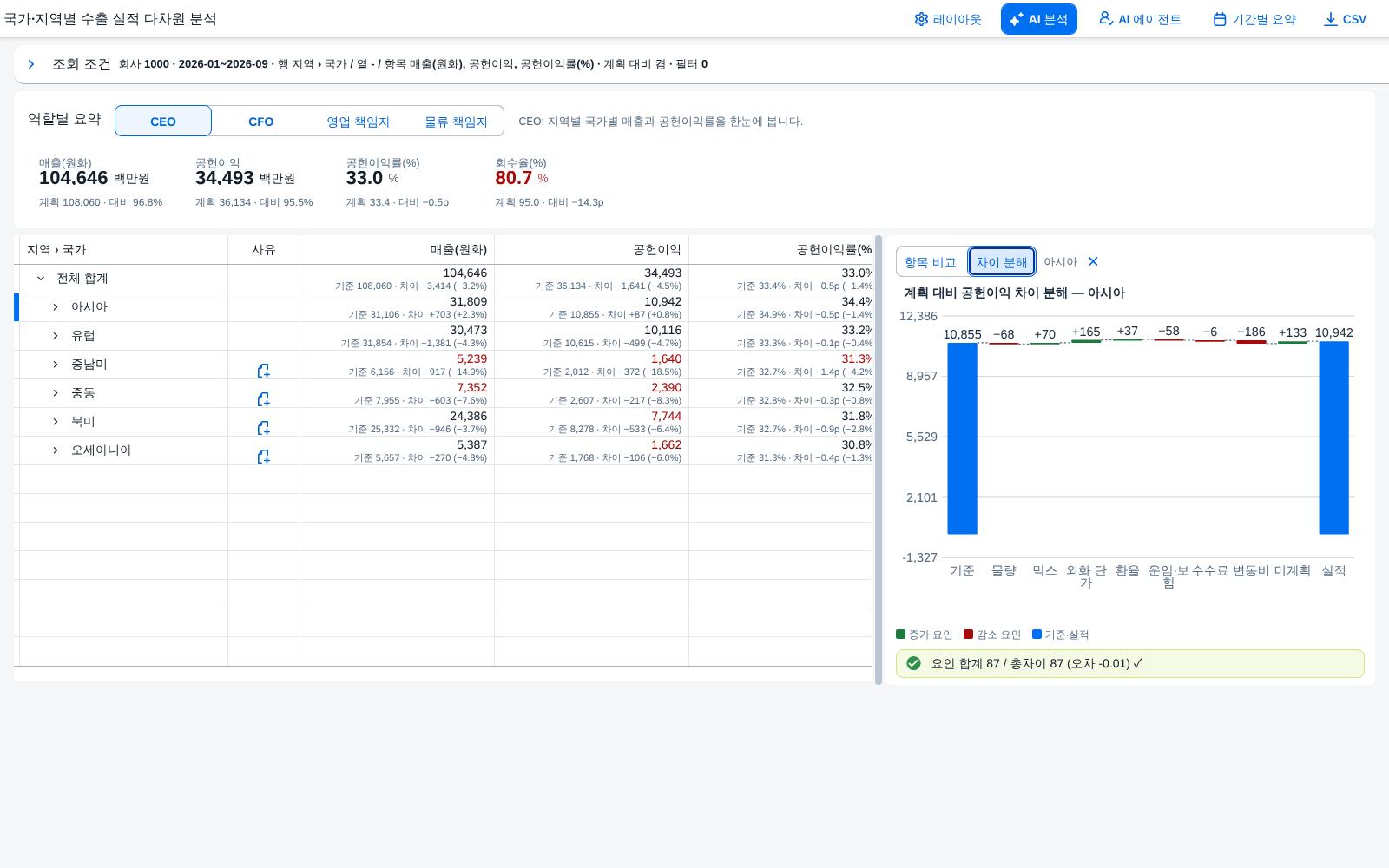Open 기간별 요약 period summary
This screenshot has width=1389, height=868.
click(1254, 19)
